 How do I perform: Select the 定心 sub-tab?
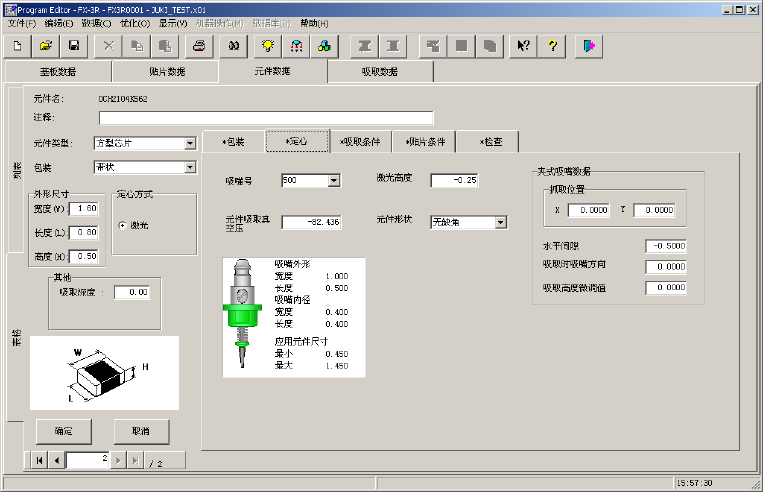[297, 141]
